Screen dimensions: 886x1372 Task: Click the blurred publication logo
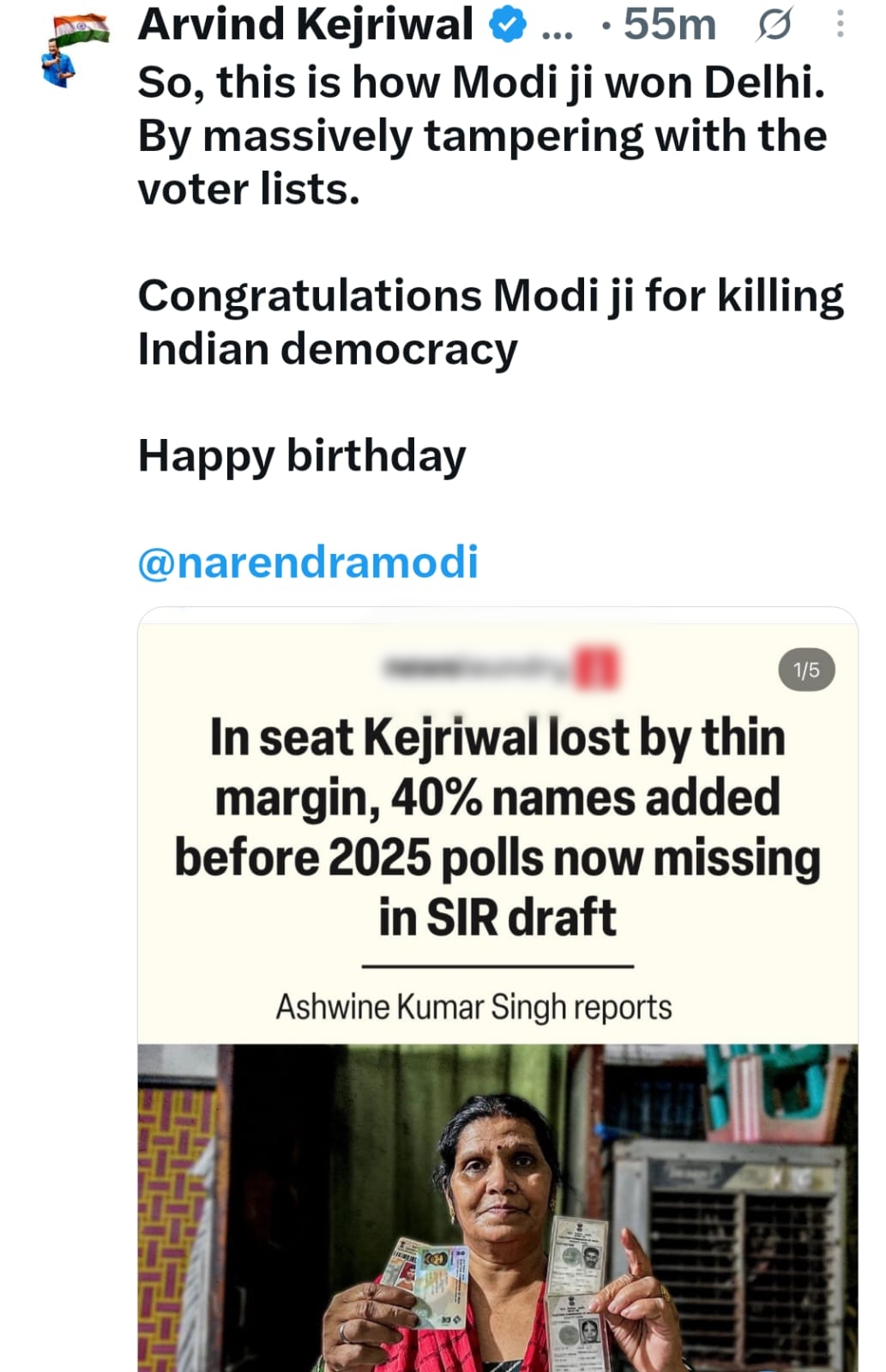point(500,669)
